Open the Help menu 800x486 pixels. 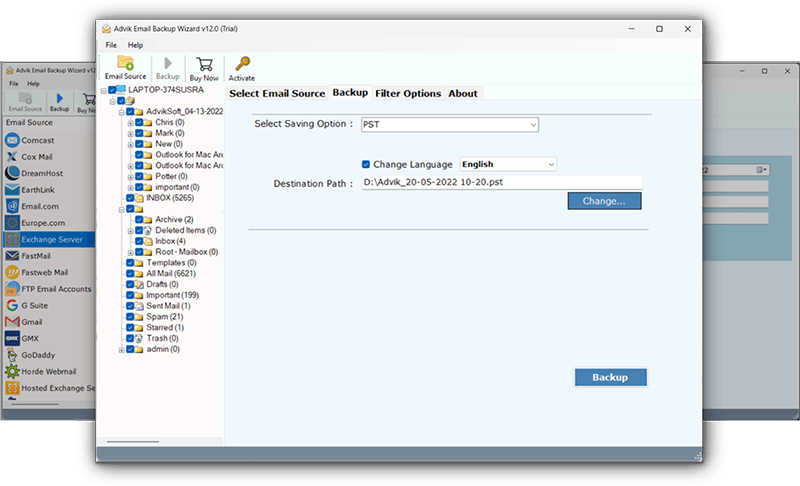pos(135,45)
